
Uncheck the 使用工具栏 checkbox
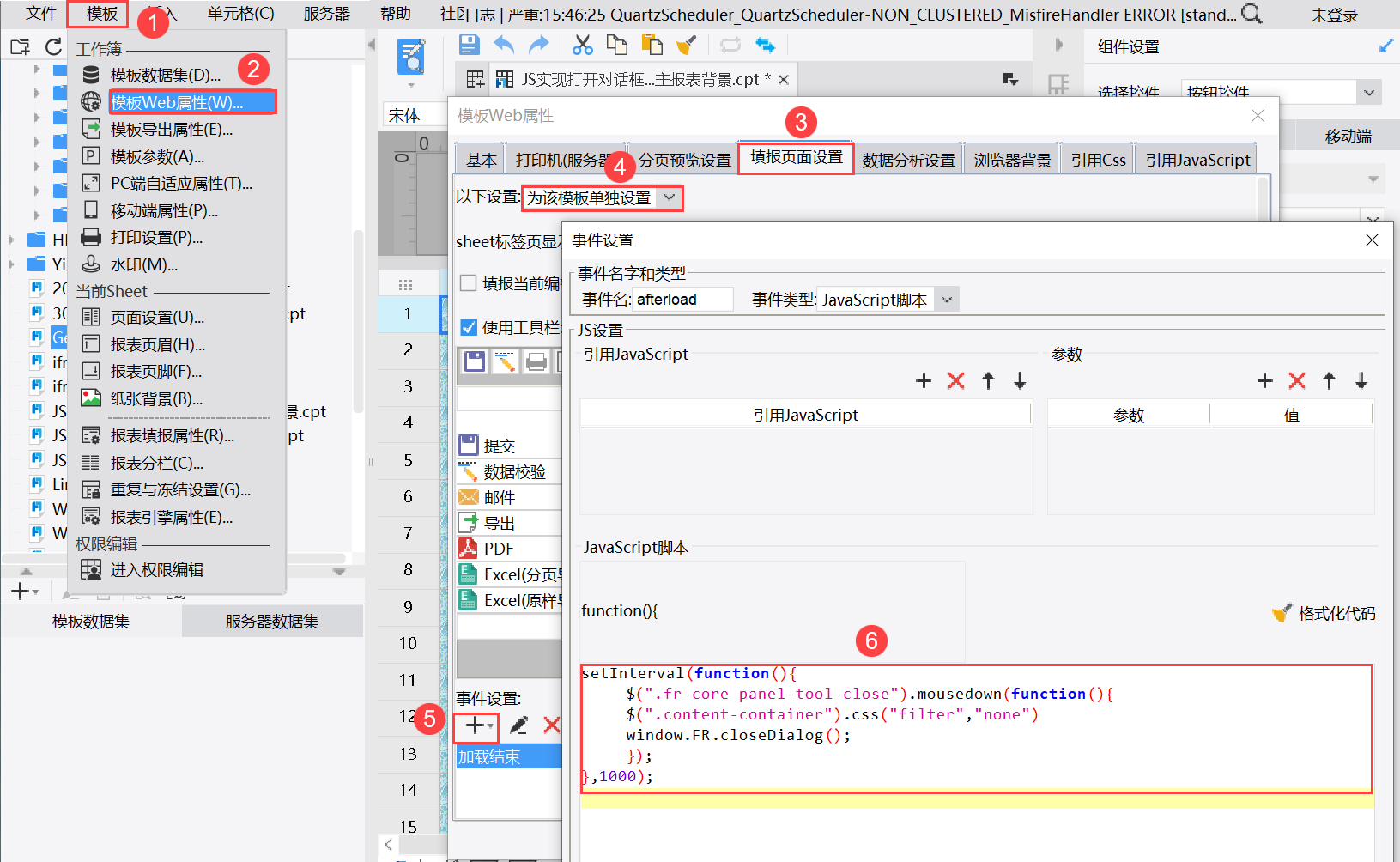(x=469, y=327)
